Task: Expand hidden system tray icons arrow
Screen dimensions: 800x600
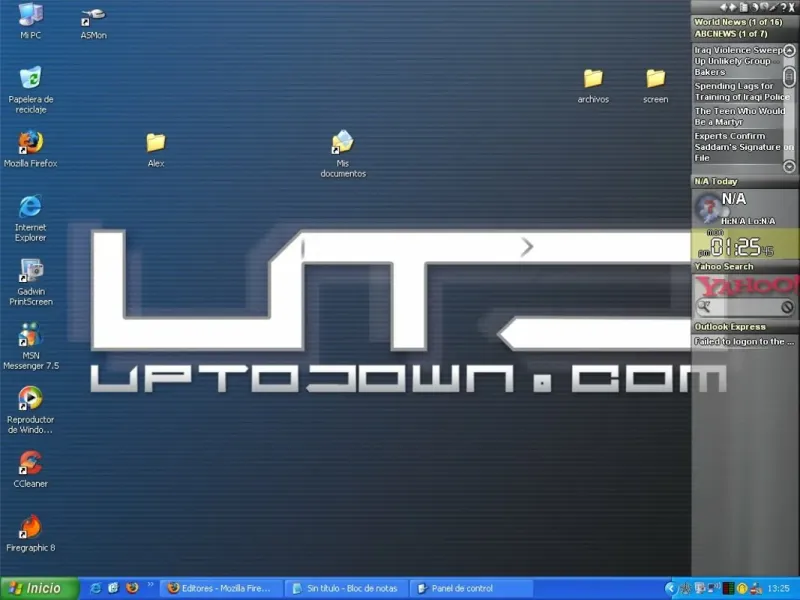Action: 671,589
